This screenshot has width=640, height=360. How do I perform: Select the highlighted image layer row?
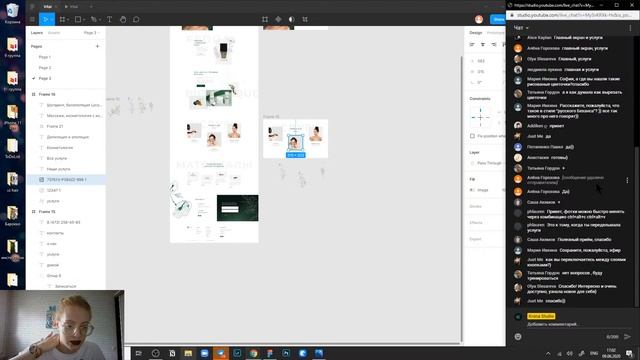(66, 180)
